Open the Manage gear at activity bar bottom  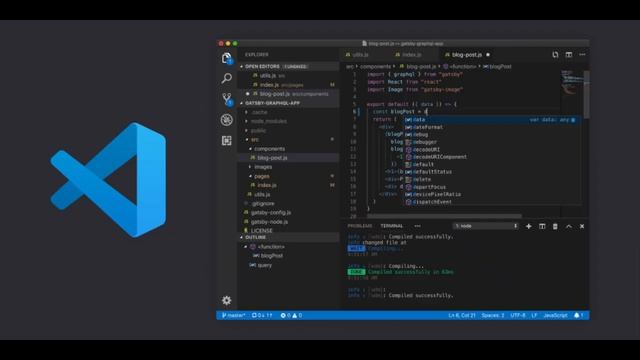click(227, 300)
